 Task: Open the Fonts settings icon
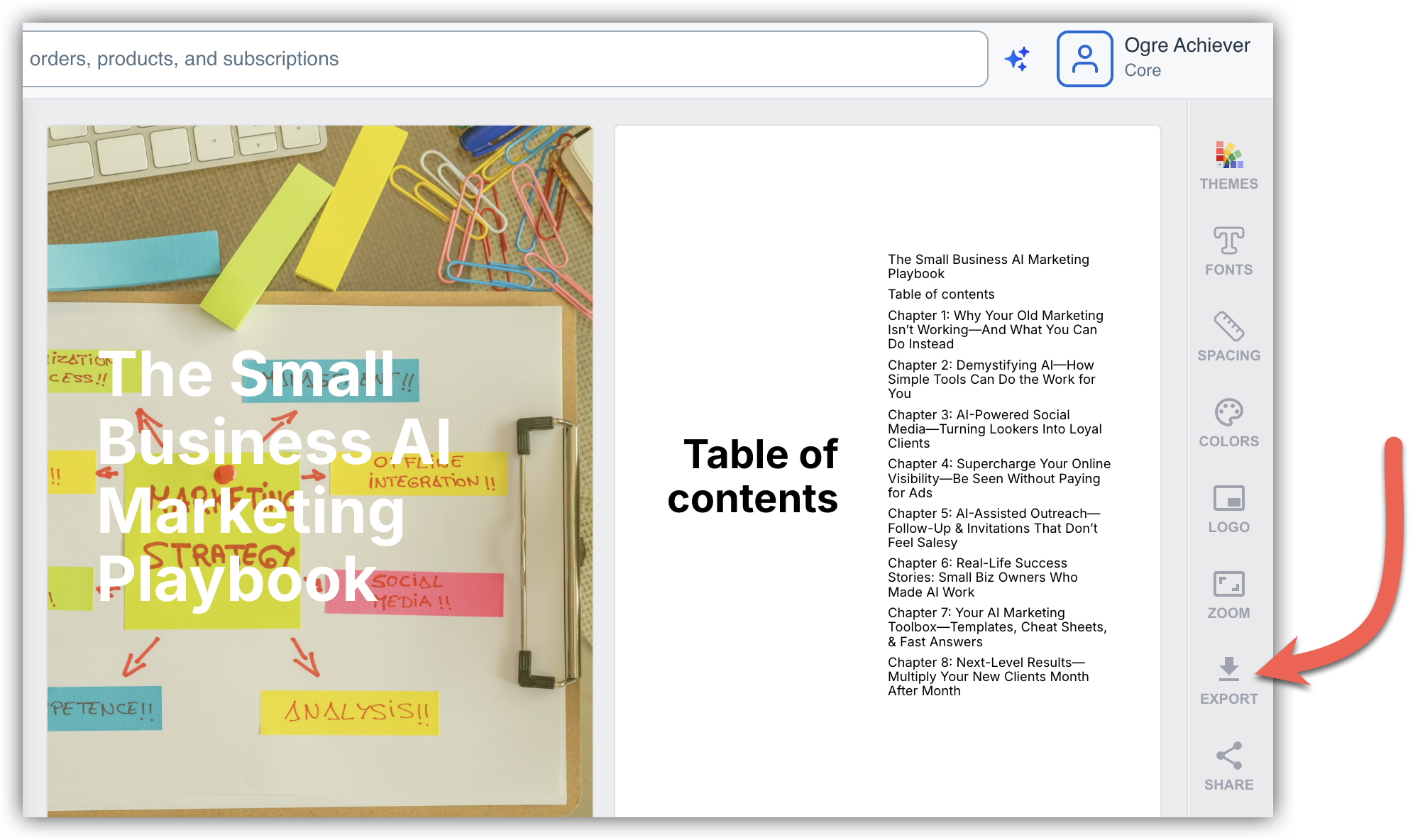[x=1228, y=241]
